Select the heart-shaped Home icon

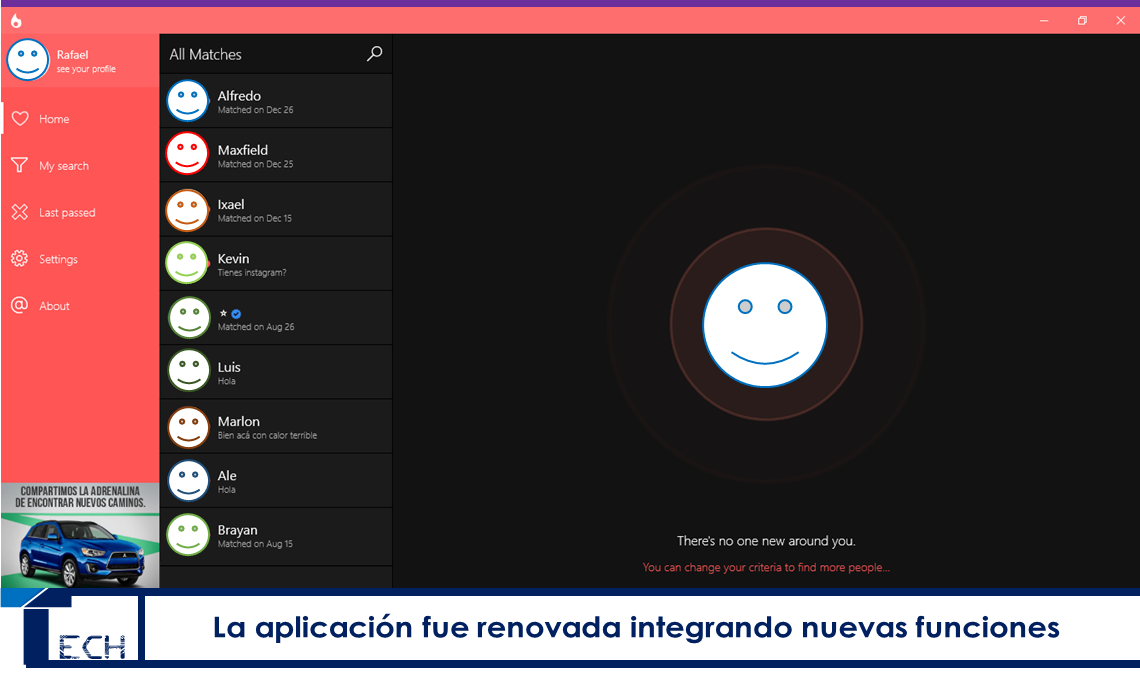20,118
